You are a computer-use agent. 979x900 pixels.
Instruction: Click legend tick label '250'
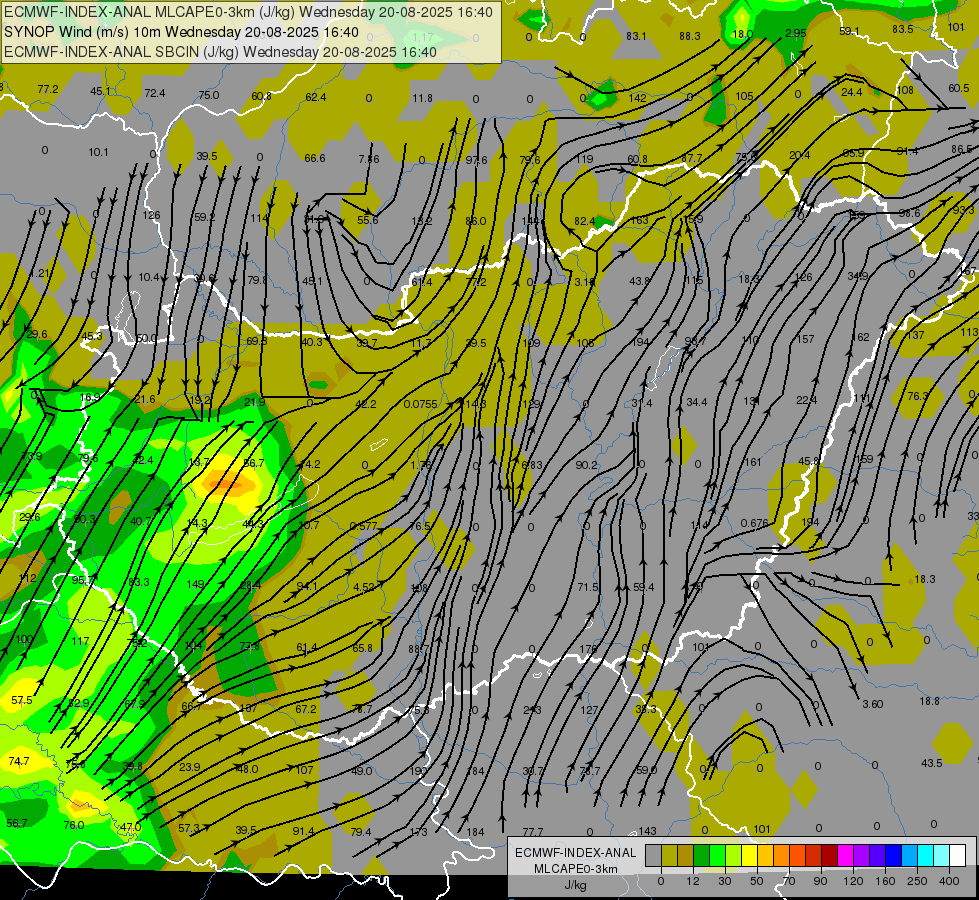click(917, 881)
